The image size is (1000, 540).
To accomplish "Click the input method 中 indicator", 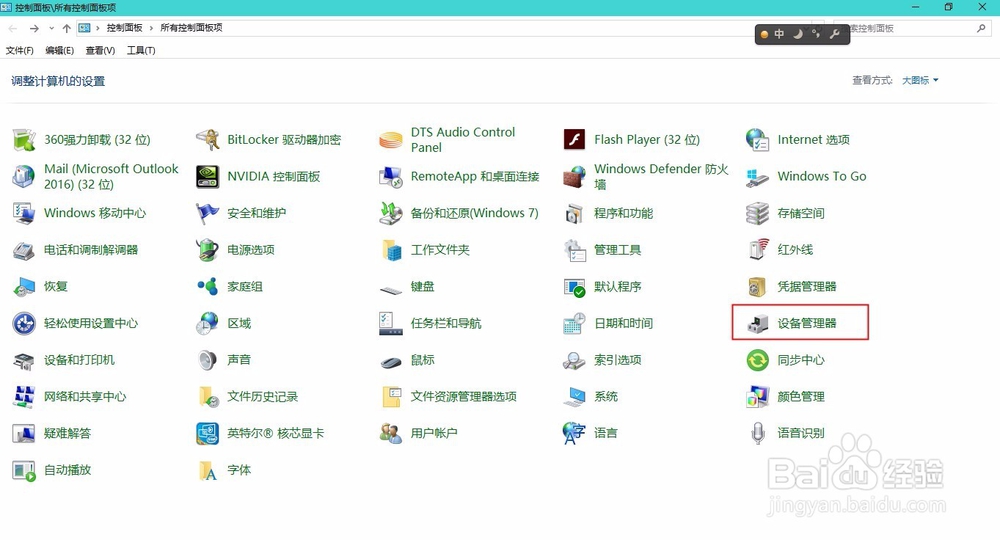I will [x=779, y=34].
